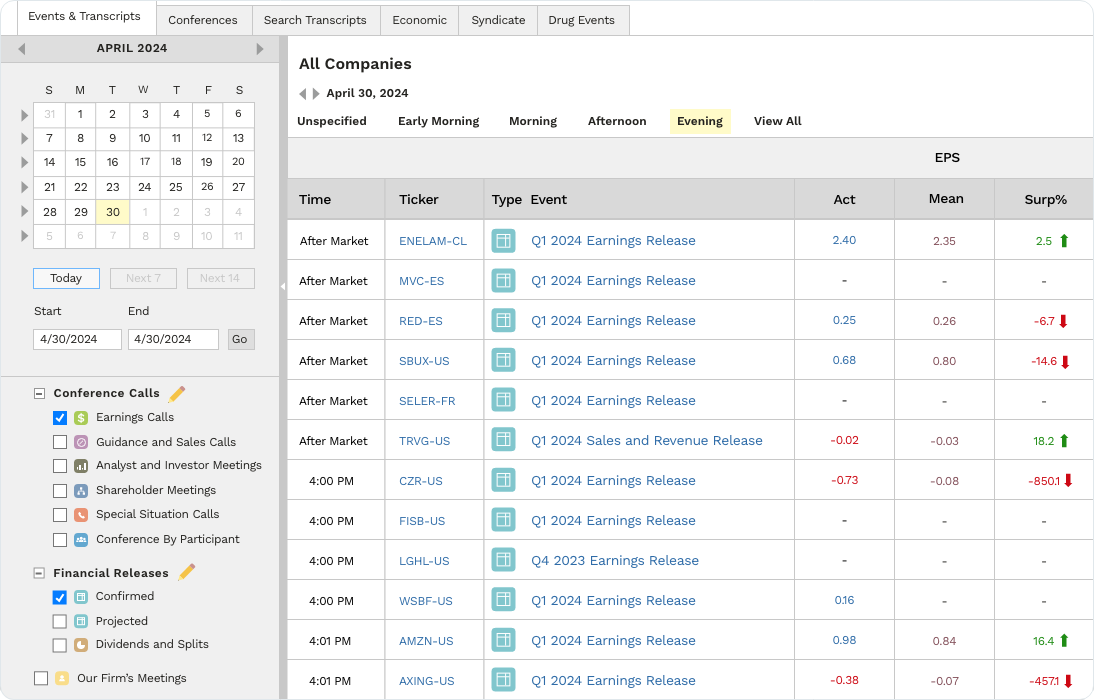Click the Today button
Screen dimensions: 1094x700
pos(66,278)
